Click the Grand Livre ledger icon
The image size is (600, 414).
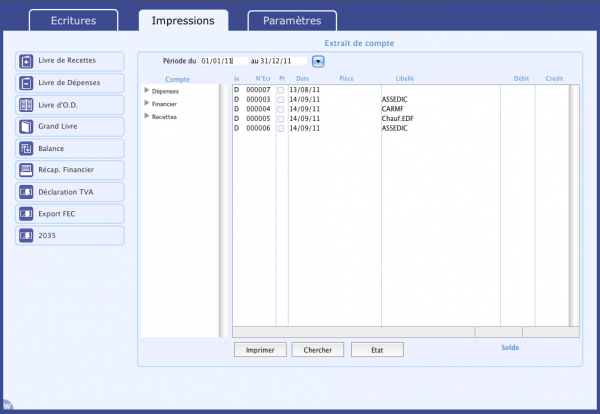pyautogui.click(x=26, y=127)
